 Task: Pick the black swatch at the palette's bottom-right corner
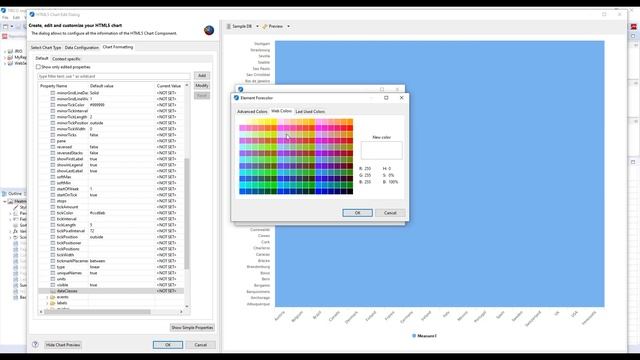[350, 191]
